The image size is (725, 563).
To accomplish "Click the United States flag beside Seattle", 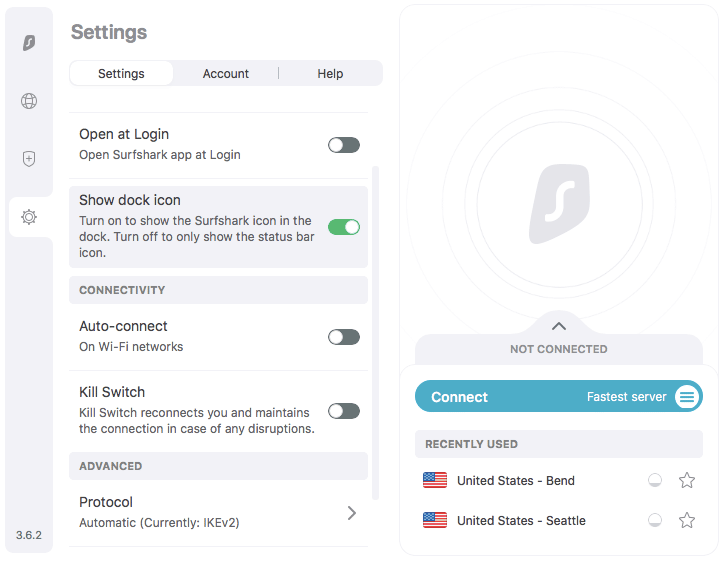I will [435, 520].
